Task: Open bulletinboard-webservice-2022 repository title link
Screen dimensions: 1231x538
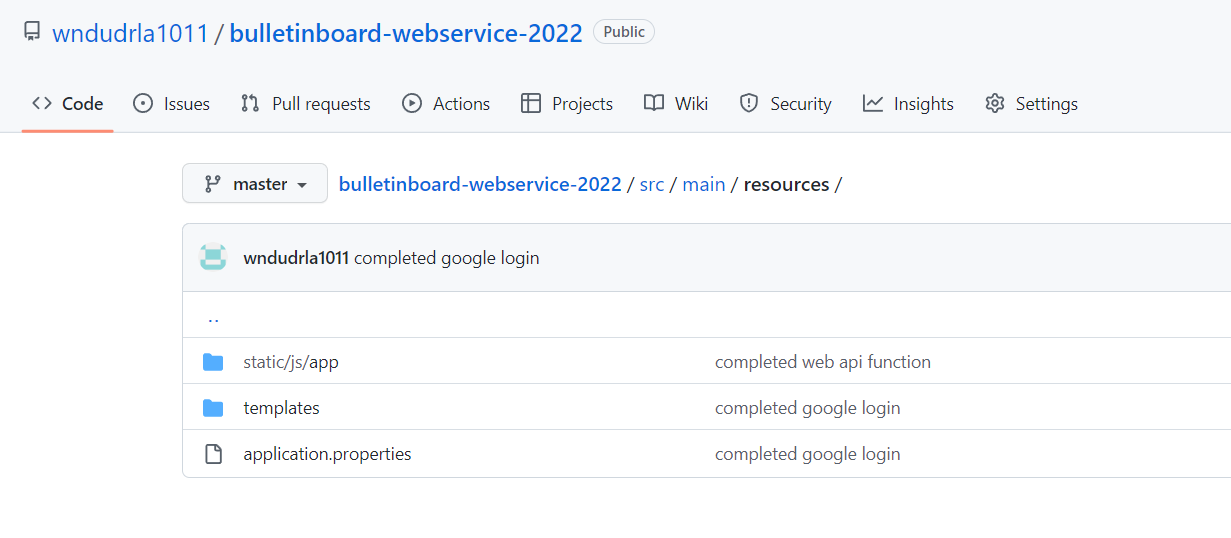Action: pos(406,33)
